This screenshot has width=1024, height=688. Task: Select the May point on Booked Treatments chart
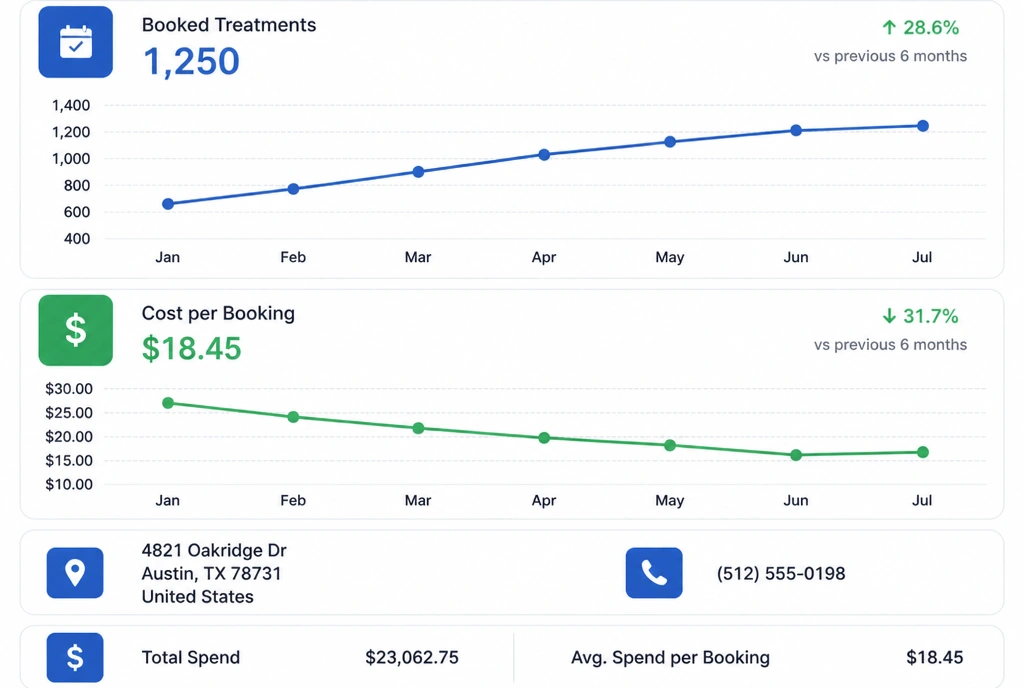tap(670, 142)
